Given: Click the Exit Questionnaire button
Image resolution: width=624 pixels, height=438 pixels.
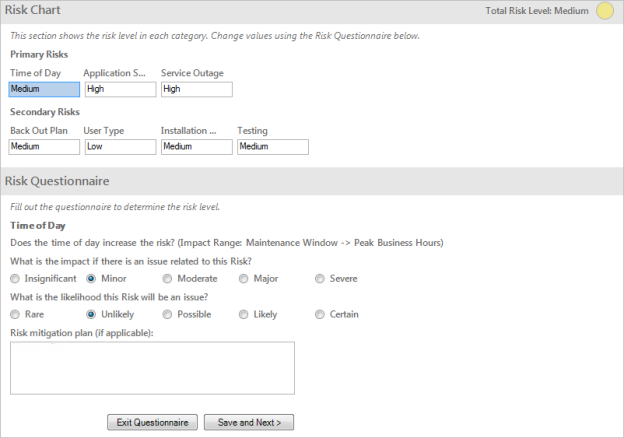Looking at the screenshot, I should (152, 422).
